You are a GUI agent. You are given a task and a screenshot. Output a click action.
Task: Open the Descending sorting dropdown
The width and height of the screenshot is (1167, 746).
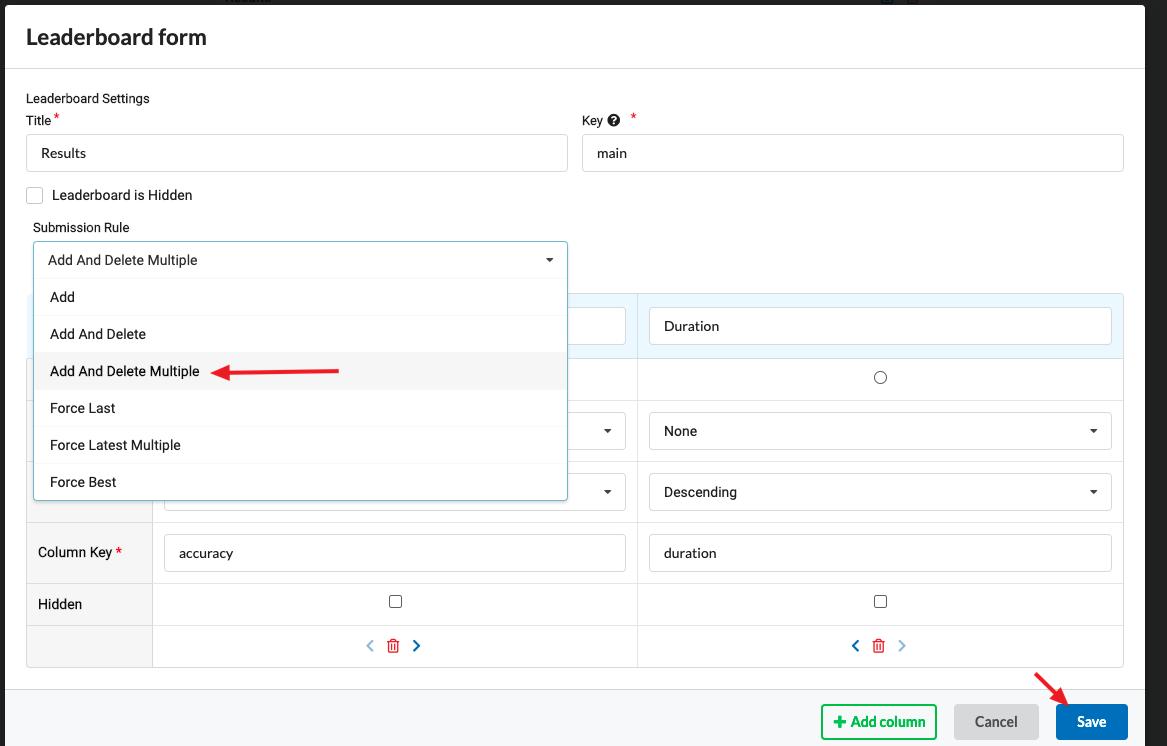click(880, 492)
